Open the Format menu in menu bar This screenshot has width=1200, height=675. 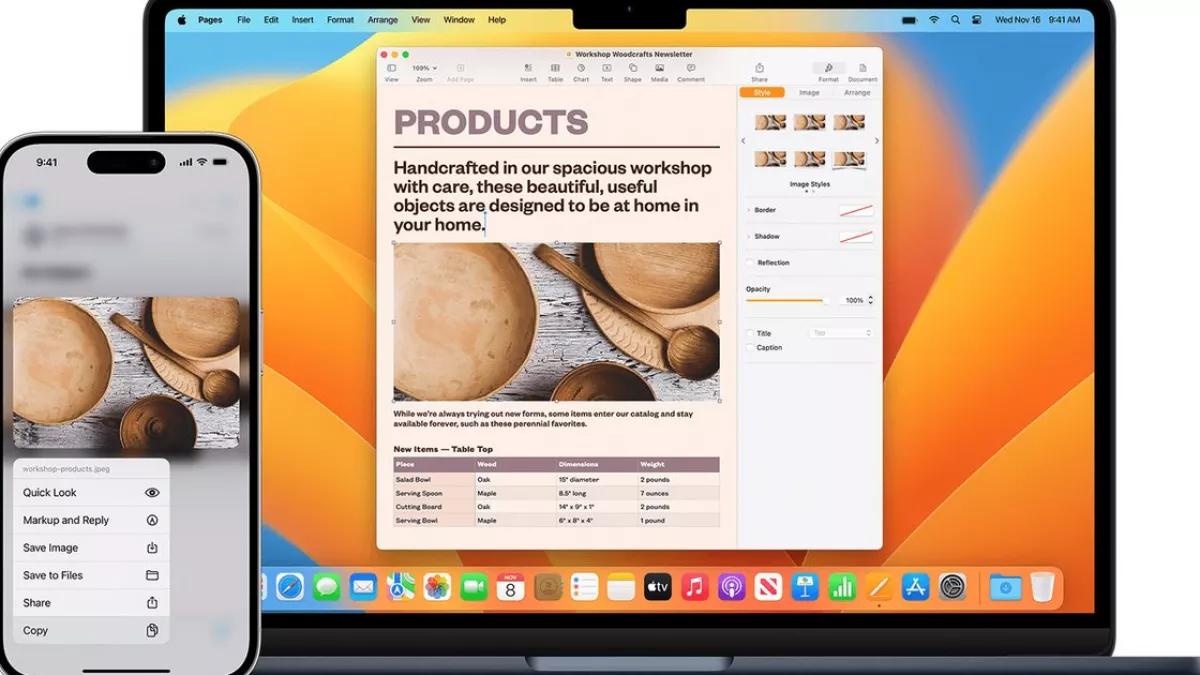coord(340,20)
